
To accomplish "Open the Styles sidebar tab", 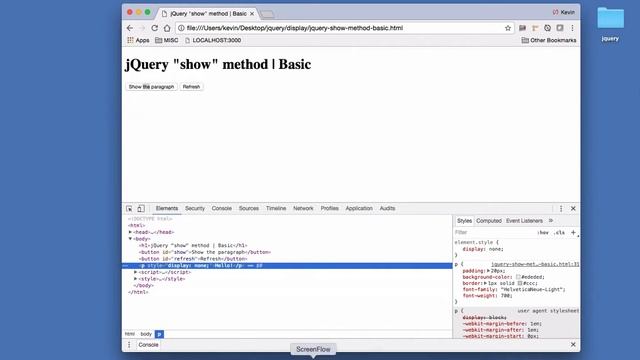I will tap(464, 221).
